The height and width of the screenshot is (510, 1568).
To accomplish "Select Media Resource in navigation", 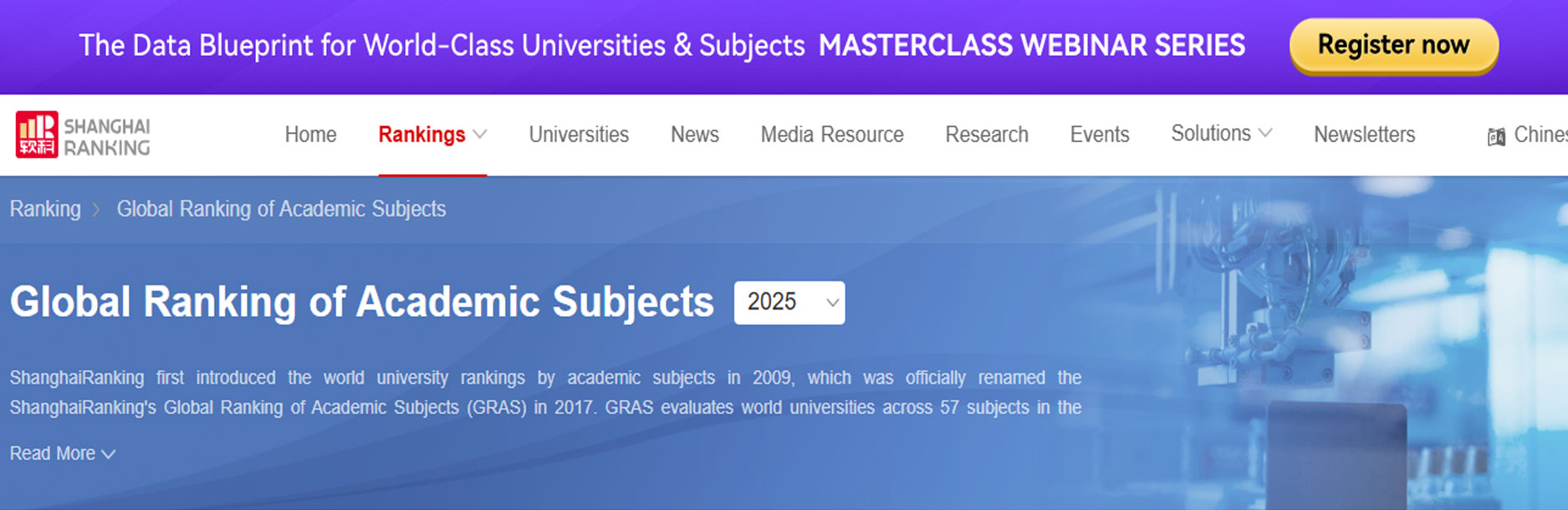I will click(x=831, y=135).
